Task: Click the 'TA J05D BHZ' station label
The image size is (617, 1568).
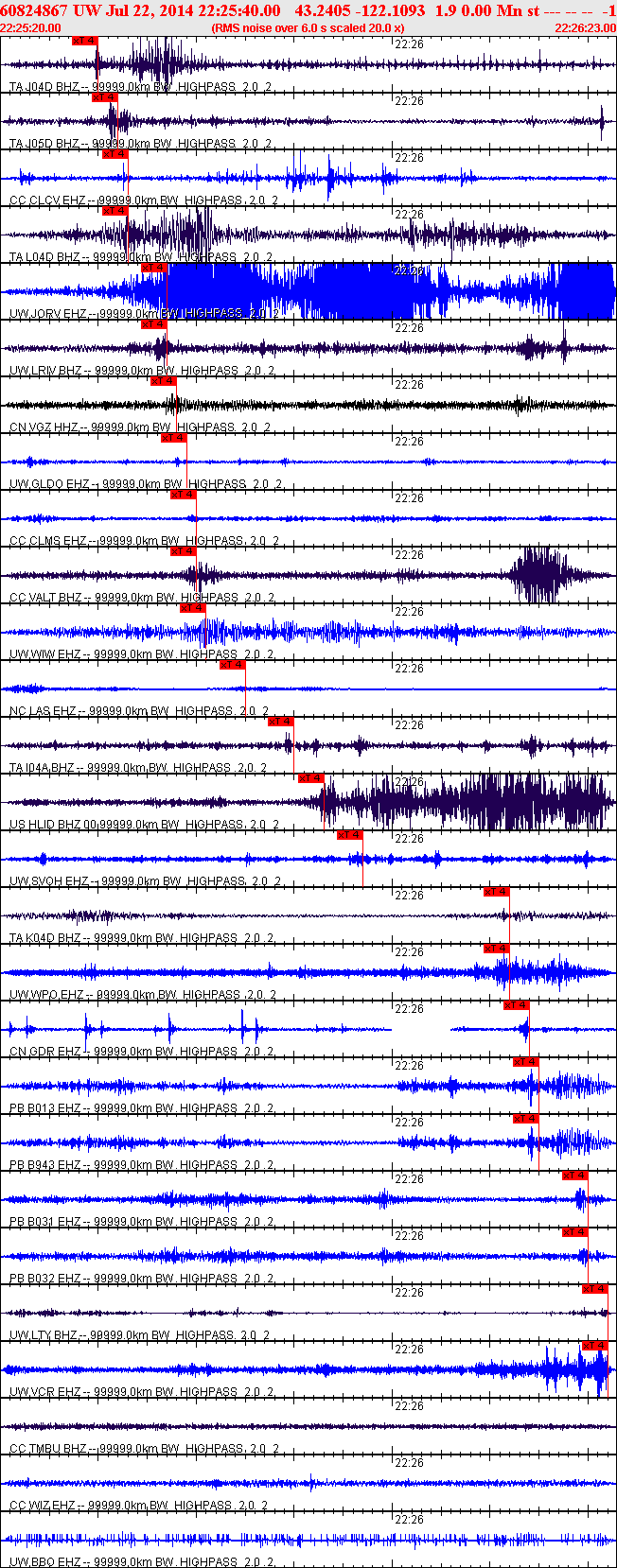Action: 44,144
